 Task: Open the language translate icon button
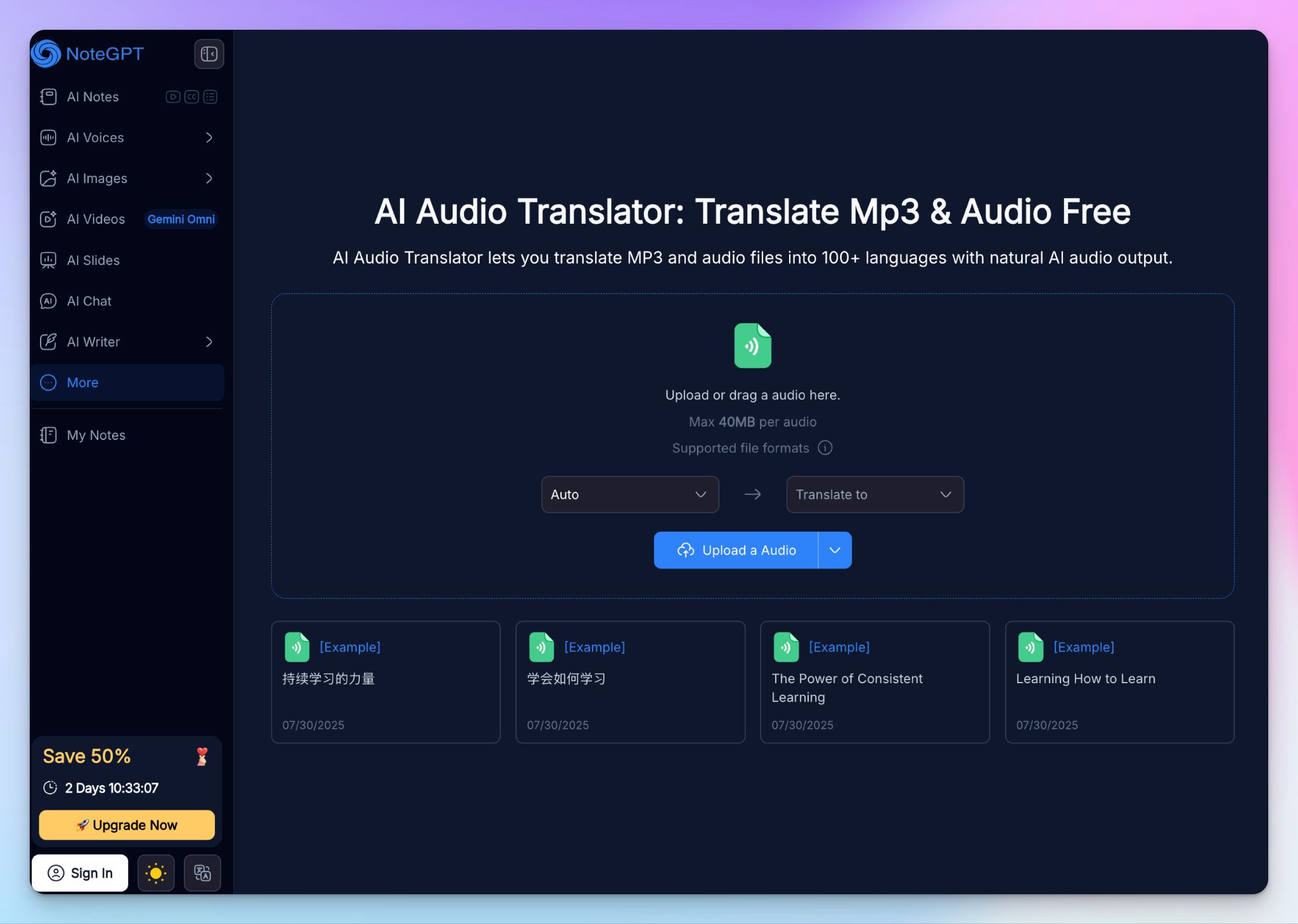(202, 873)
